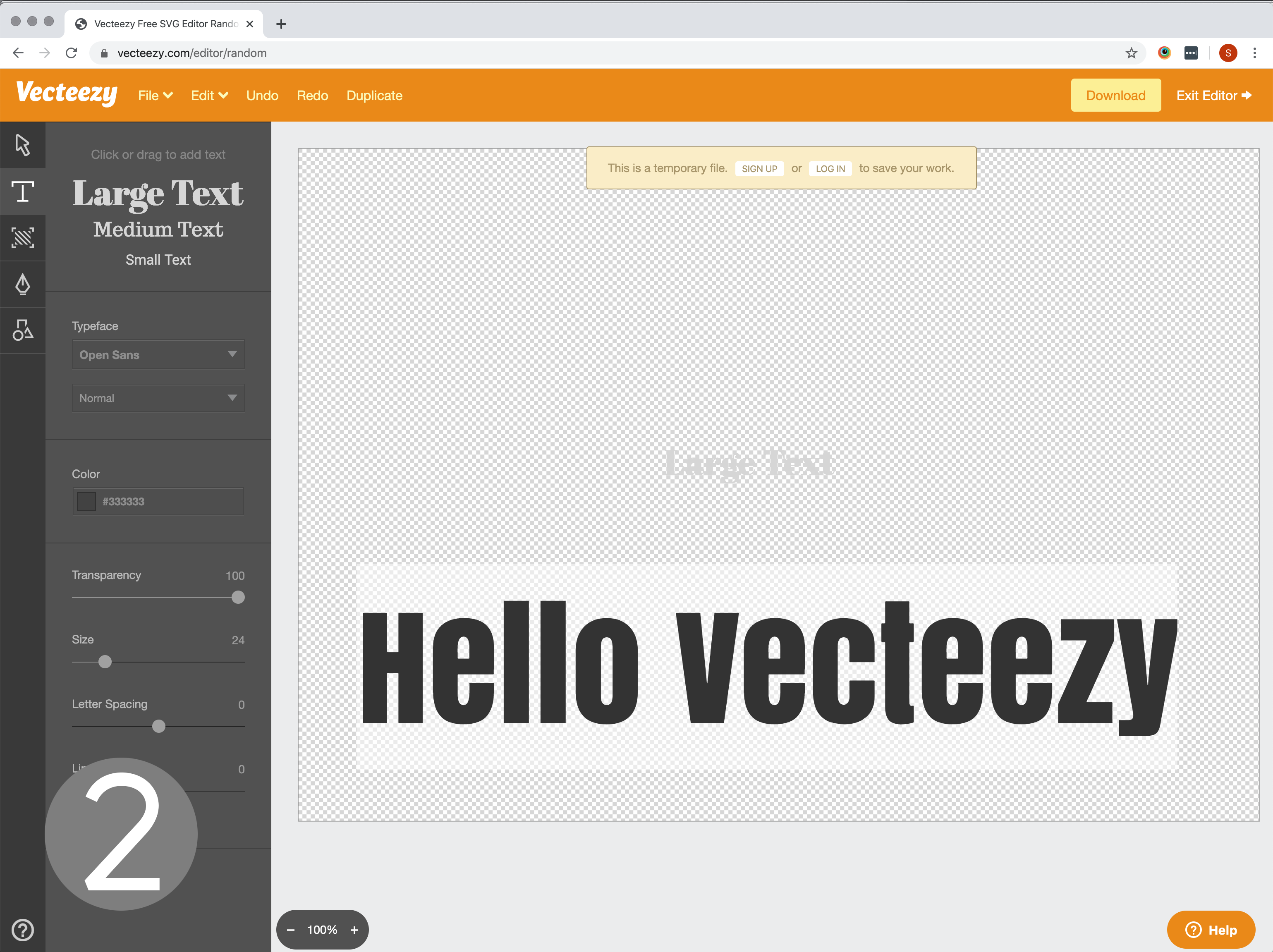This screenshot has height=952, width=1273.
Task: Click the LOG IN link
Action: click(x=830, y=169)
